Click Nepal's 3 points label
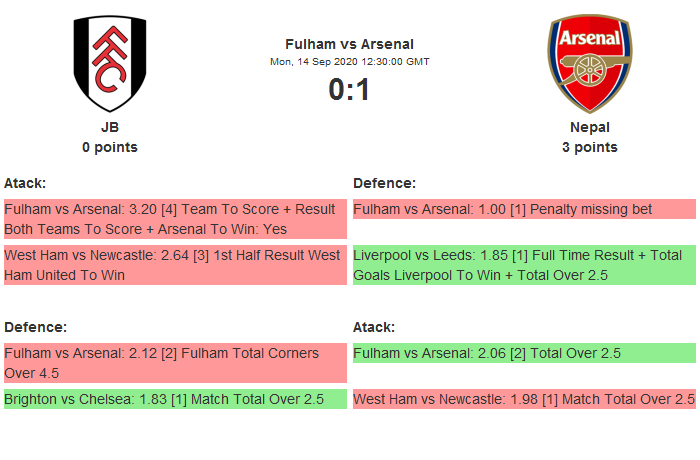This screenshot has width=700, height=460. coord(589,147)
